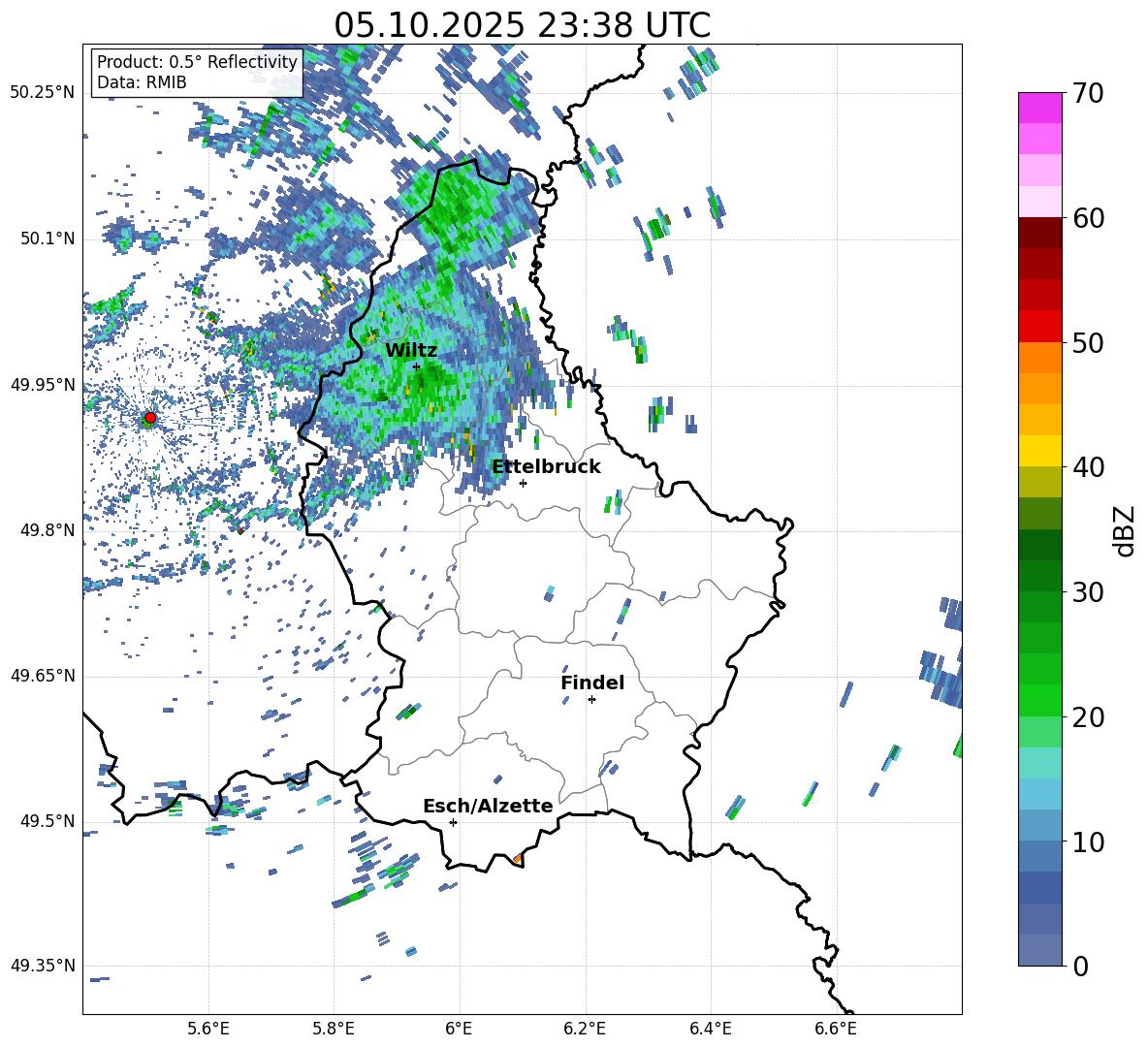Click the Wiltz location cross marker
Screen dimensions: 1148x1048
tap(417, 366)
